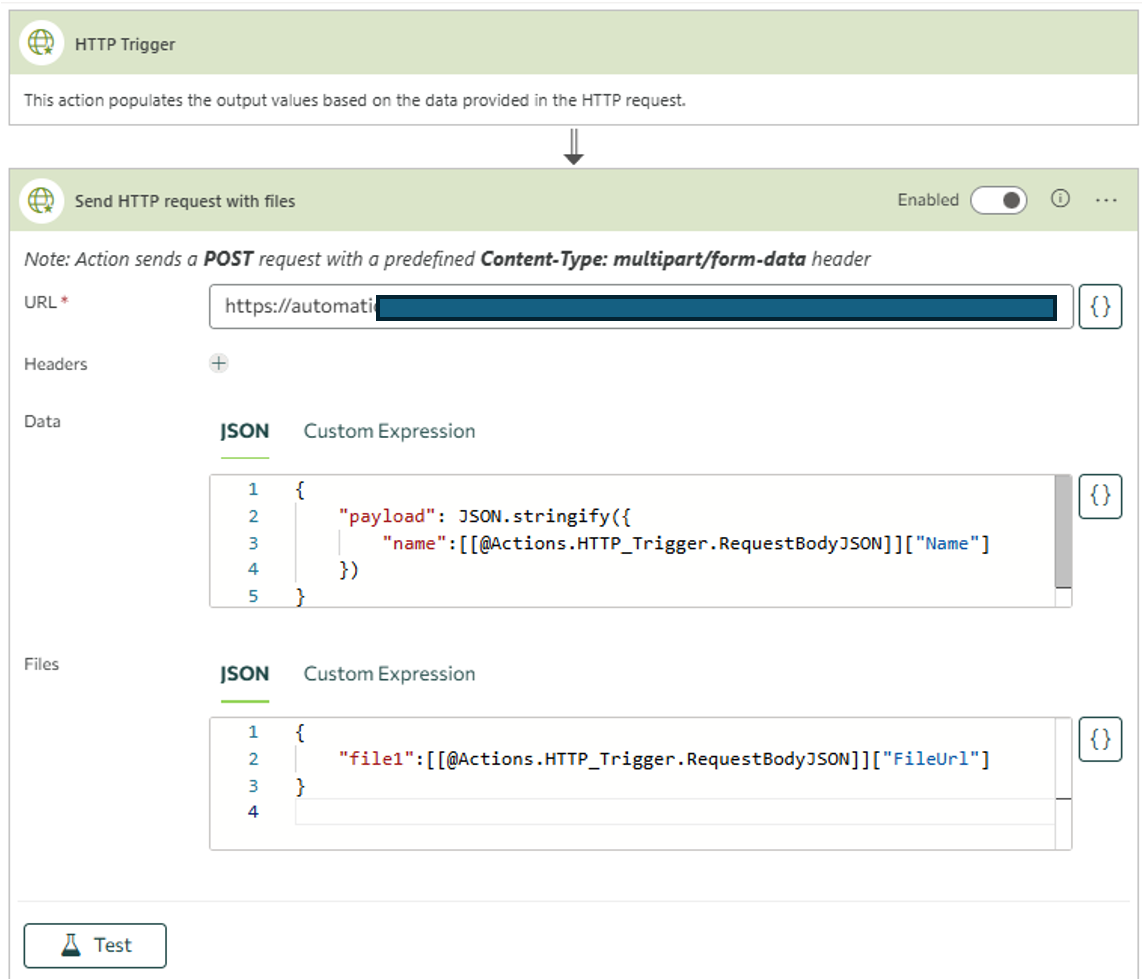Click the Files editor vertical scrollbar

click(x=1063, y=760)
